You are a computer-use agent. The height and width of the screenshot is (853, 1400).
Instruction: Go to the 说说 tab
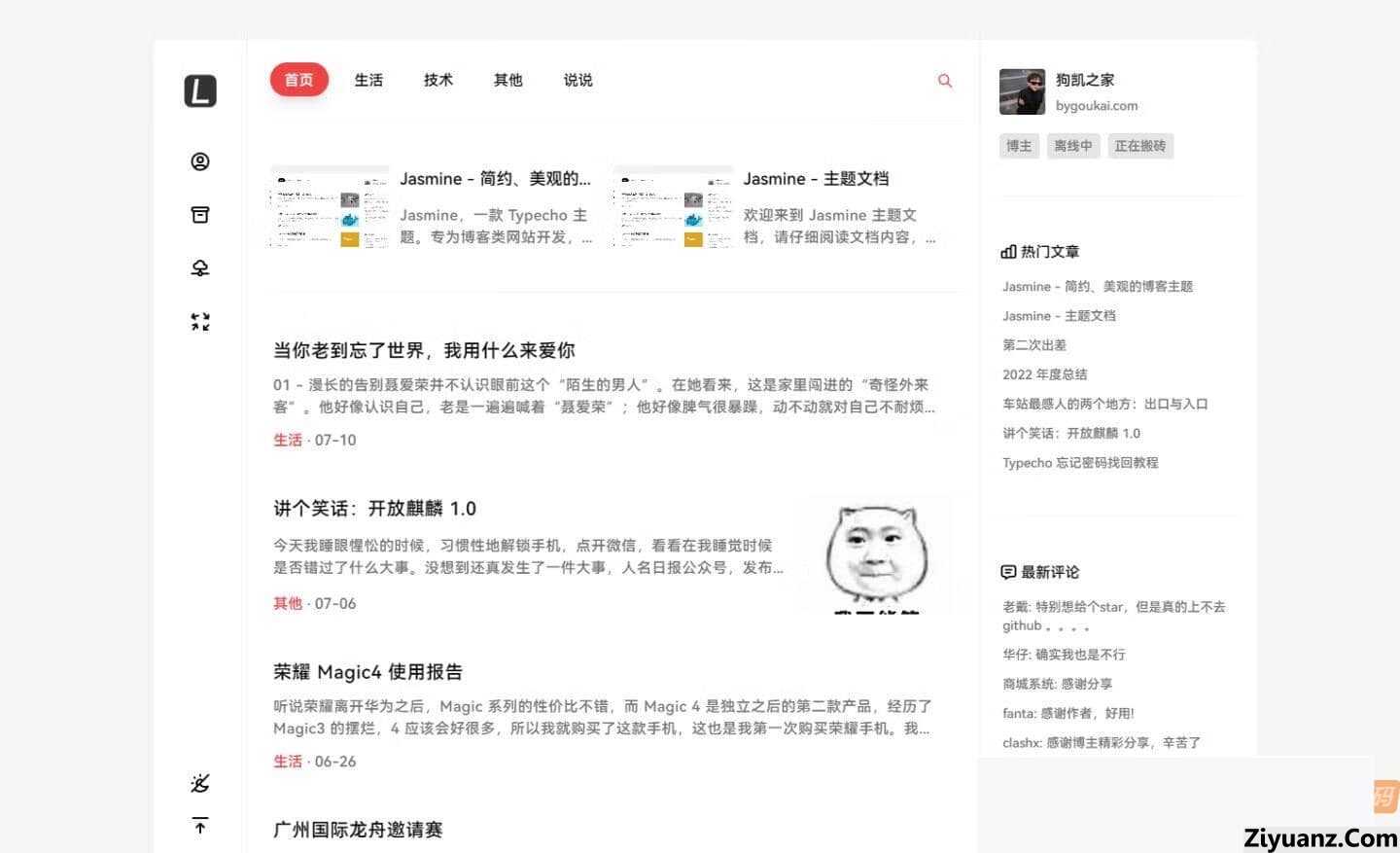click(x=577, y=80)
